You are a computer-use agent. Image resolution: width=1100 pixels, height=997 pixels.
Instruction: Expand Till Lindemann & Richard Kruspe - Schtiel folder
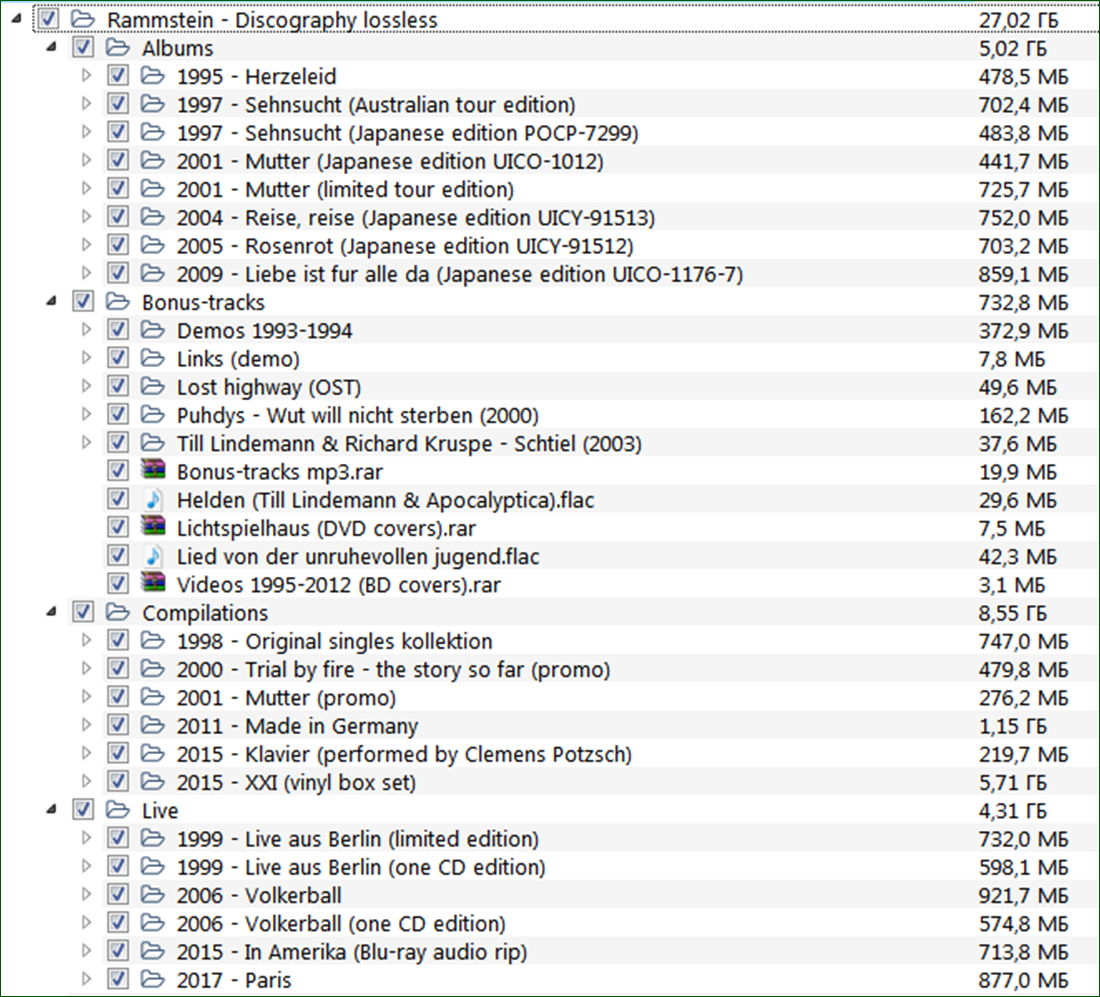[x=86, y=443]
